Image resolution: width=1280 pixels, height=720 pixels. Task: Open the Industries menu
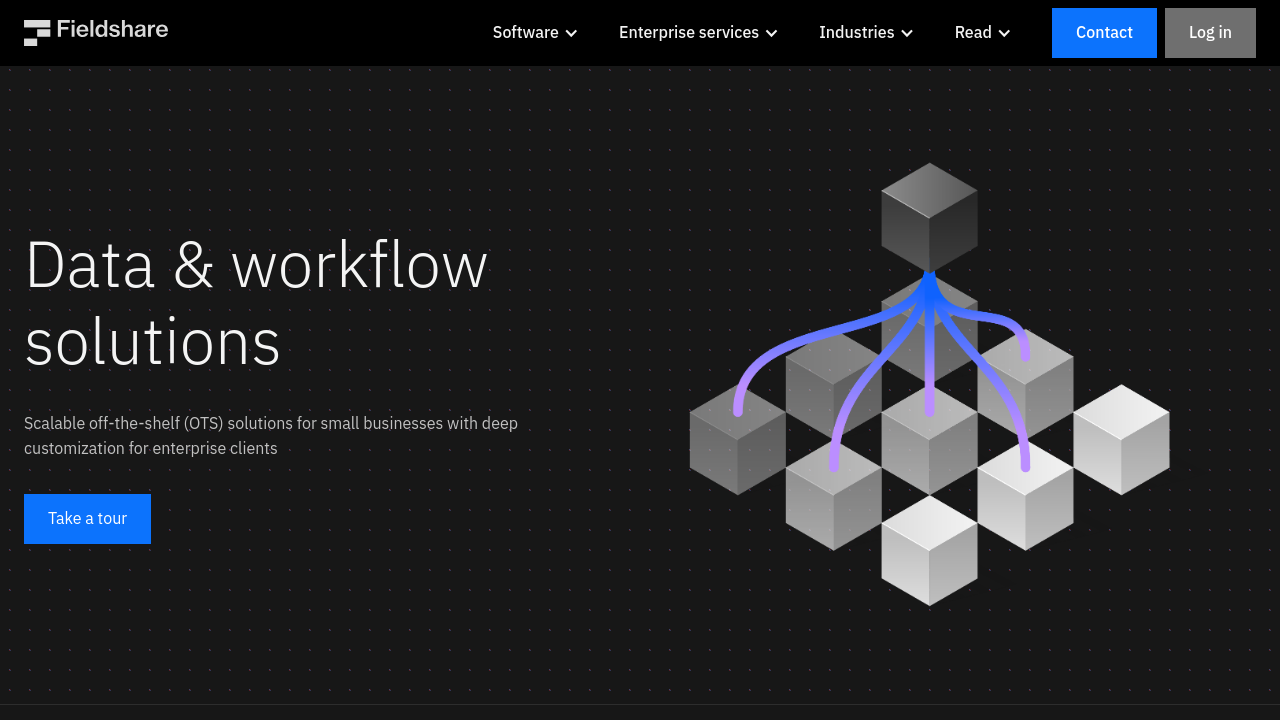pyautogui.click(x=866, y=33)
